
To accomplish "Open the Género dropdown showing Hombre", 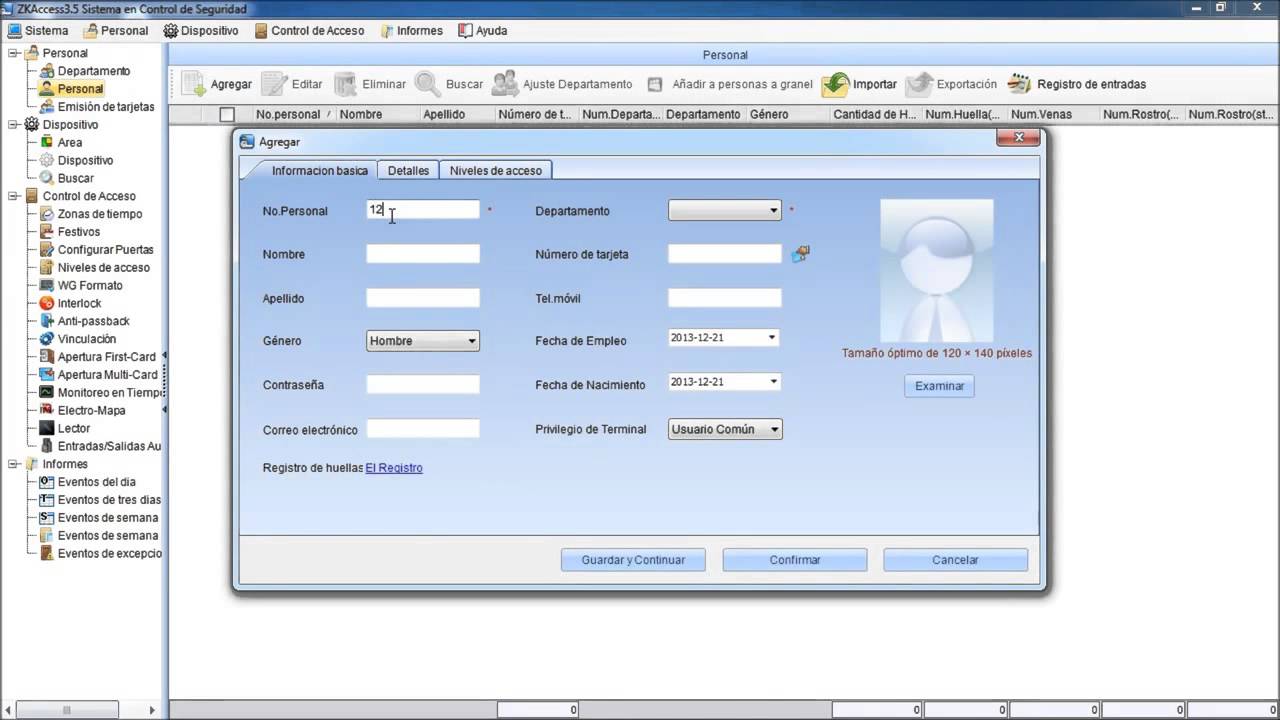I will pyautogui.click(x=422, y=341).
